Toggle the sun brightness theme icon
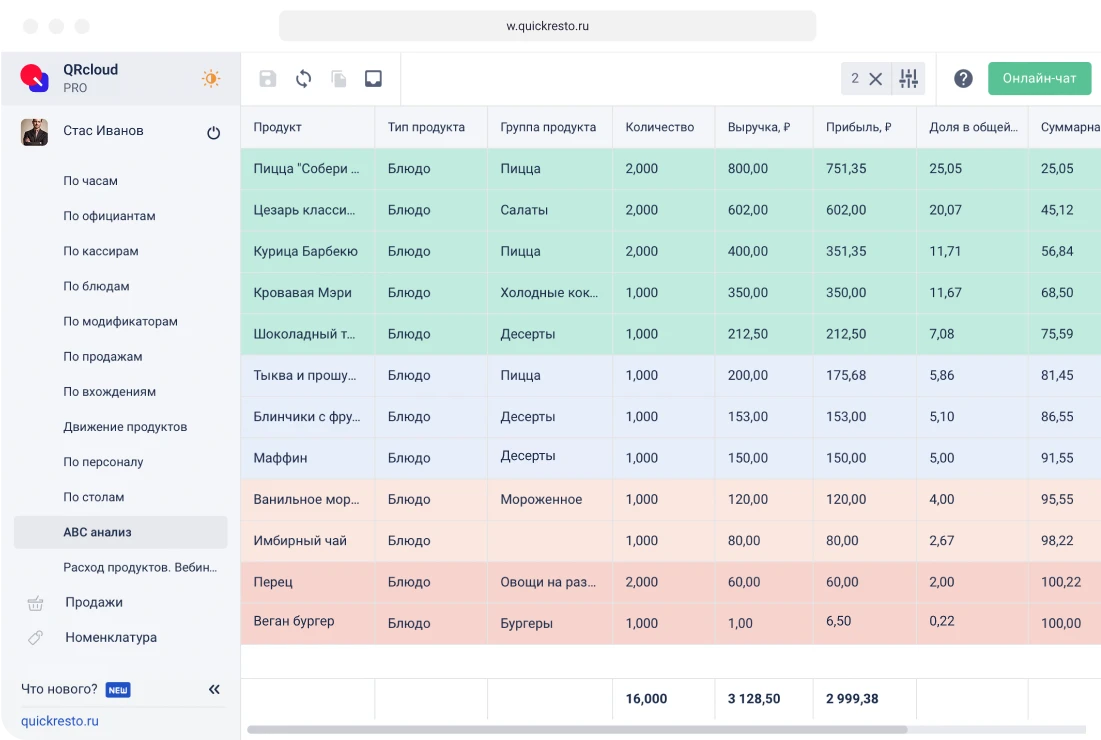The width and height of the screenshot is (1101, 740). [211, 79]
